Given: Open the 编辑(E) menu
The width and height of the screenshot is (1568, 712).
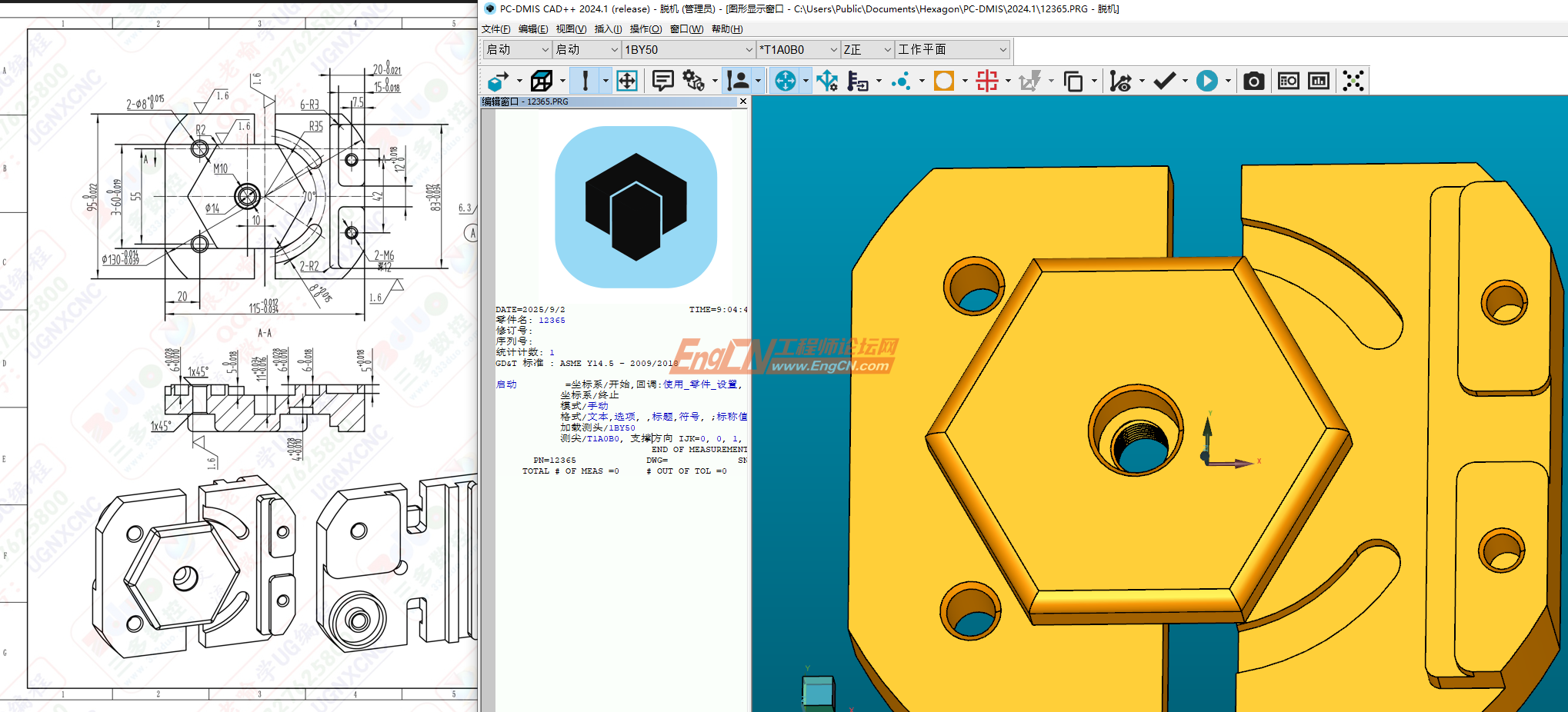Looking at the screenshot, I should tap(533, 29).
